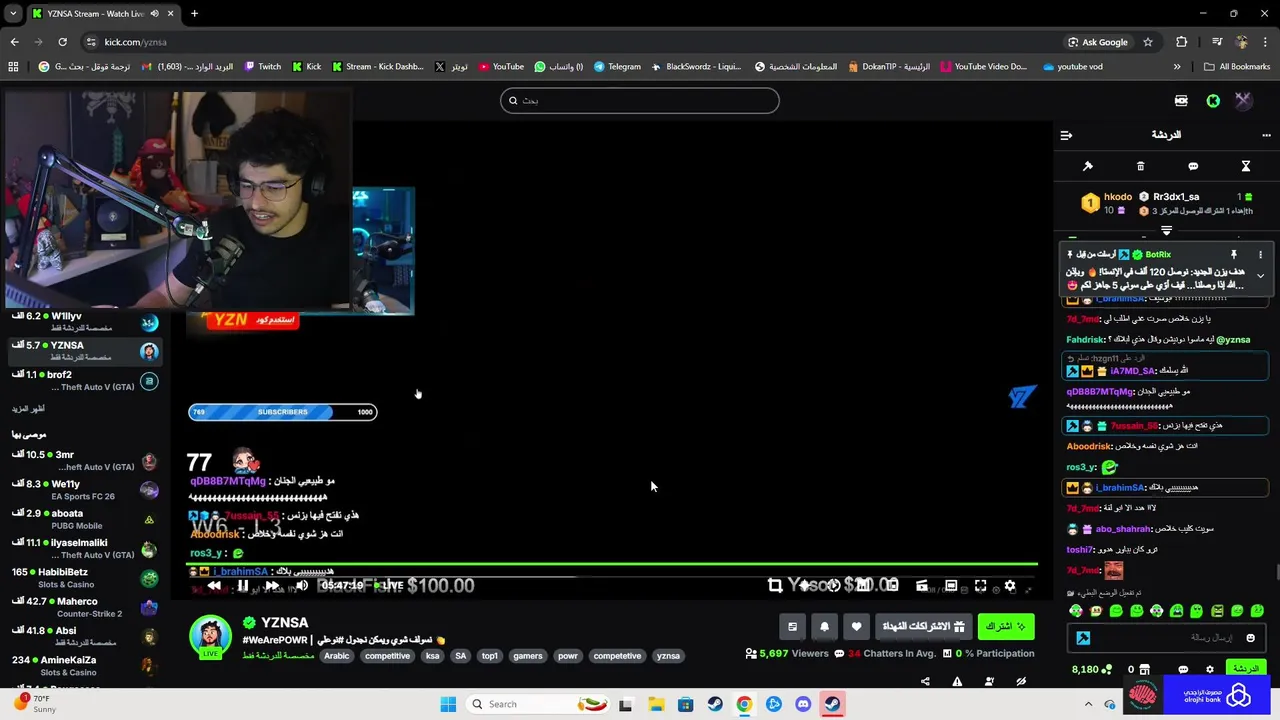Switch the player to theater mode

pyautogui.click(x=951, y=586)
